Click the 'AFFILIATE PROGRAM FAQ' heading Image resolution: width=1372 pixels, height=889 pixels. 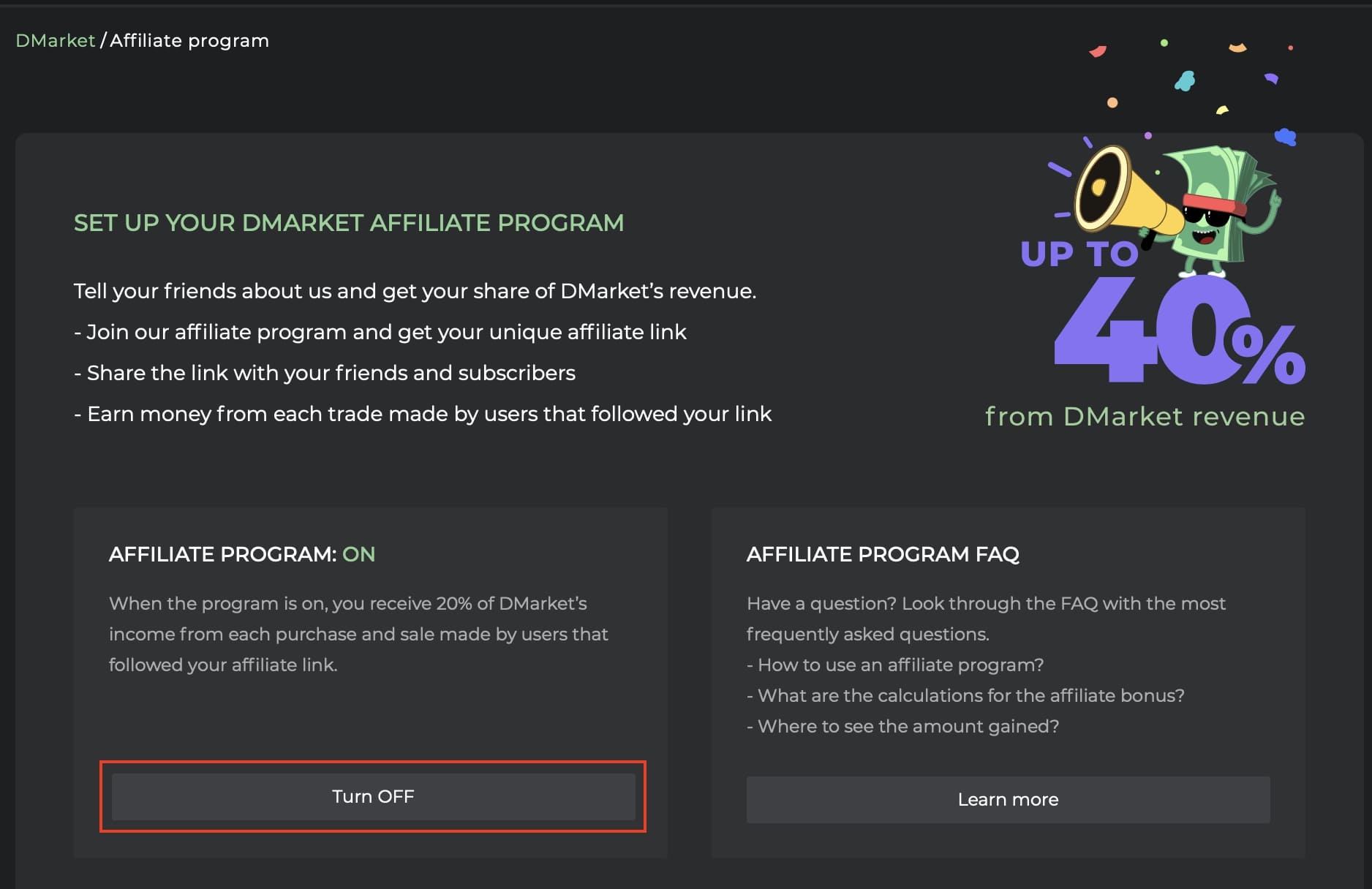[x=883, y=554]
